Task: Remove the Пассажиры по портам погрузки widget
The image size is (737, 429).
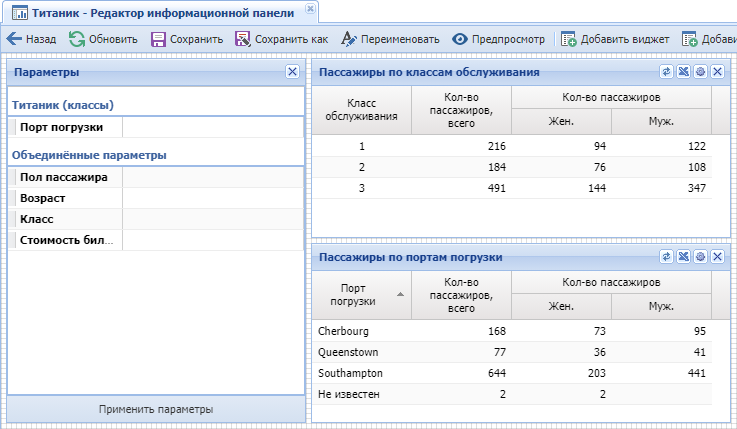Action: pyautogui.click(x=717, y=257)
